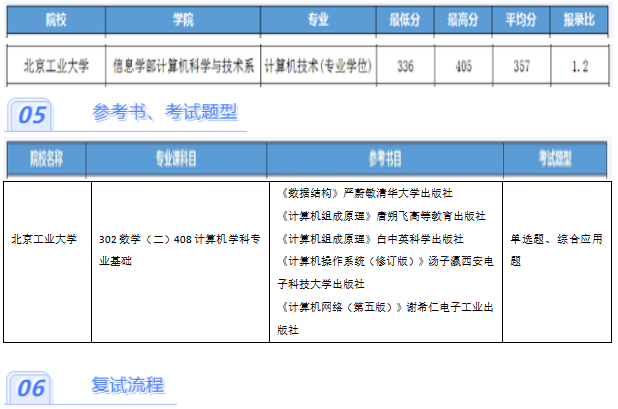Click the 参考书目 column header
Image resolution: width=618 pixels, height=409 pixels.
[385, 158]
